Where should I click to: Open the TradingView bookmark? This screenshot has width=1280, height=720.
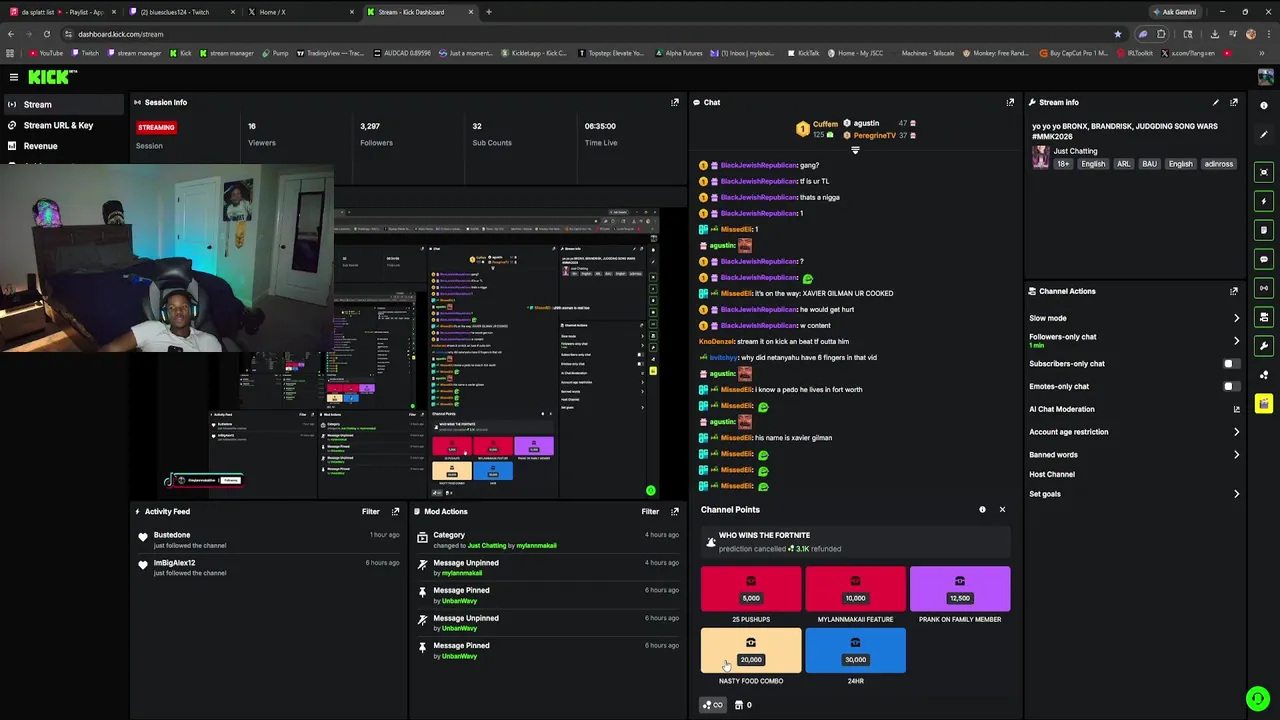pos(331,53)
